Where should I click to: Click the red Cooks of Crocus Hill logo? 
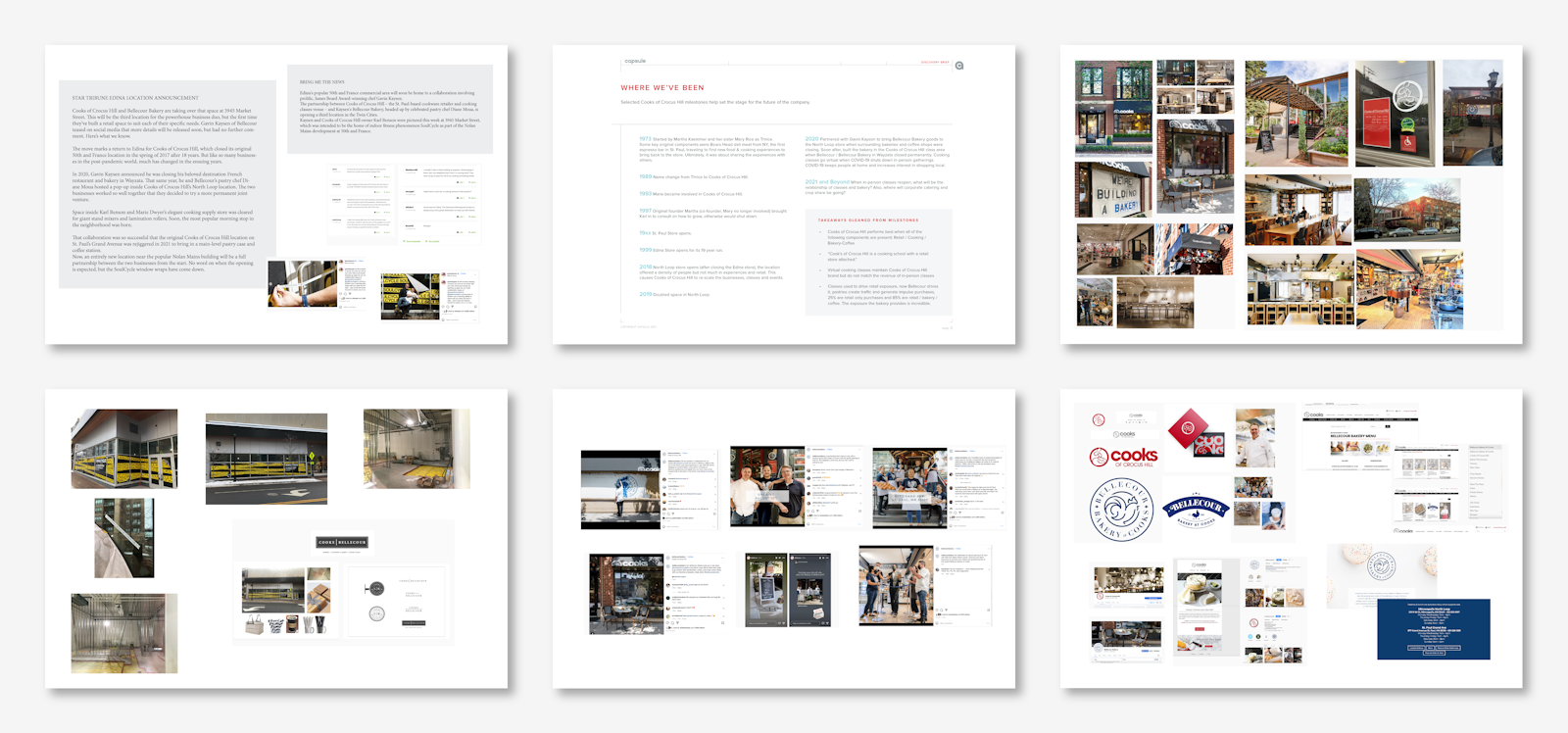(x=1123, y=457)
